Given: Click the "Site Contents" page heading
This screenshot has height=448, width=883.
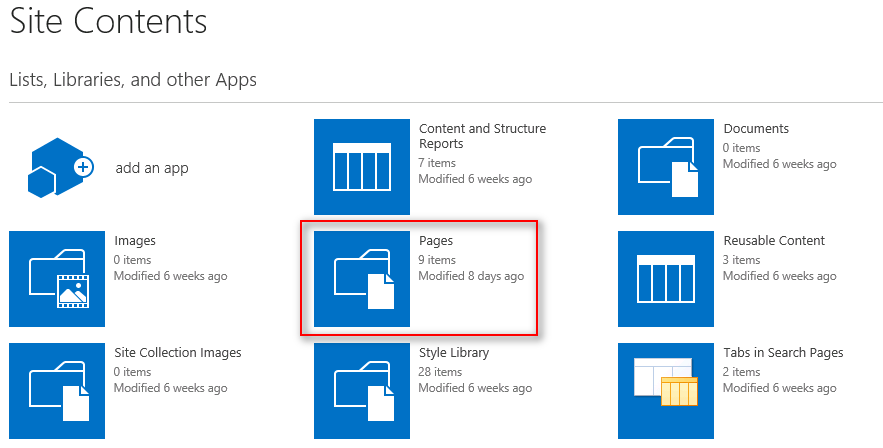Looking at the screenshot, I should point(109,22).
